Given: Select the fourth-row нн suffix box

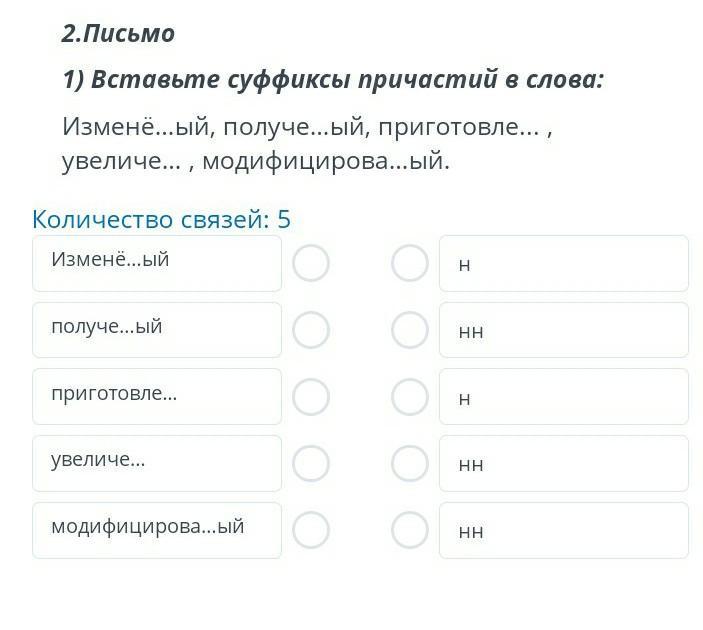Looking at the screenshot, I should click(x=564, y=463).
